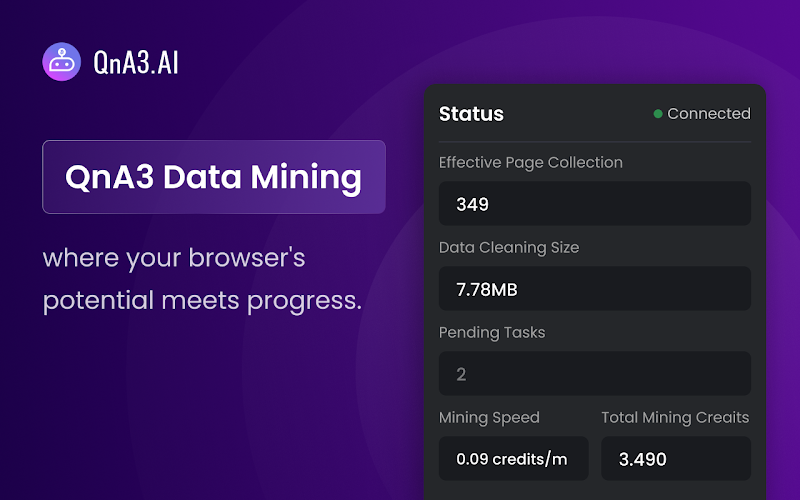Image resolution: width=800 pixels, height=500 pixels.
Task: Click the Total Mining Creaits label
Action: [675, 417]
